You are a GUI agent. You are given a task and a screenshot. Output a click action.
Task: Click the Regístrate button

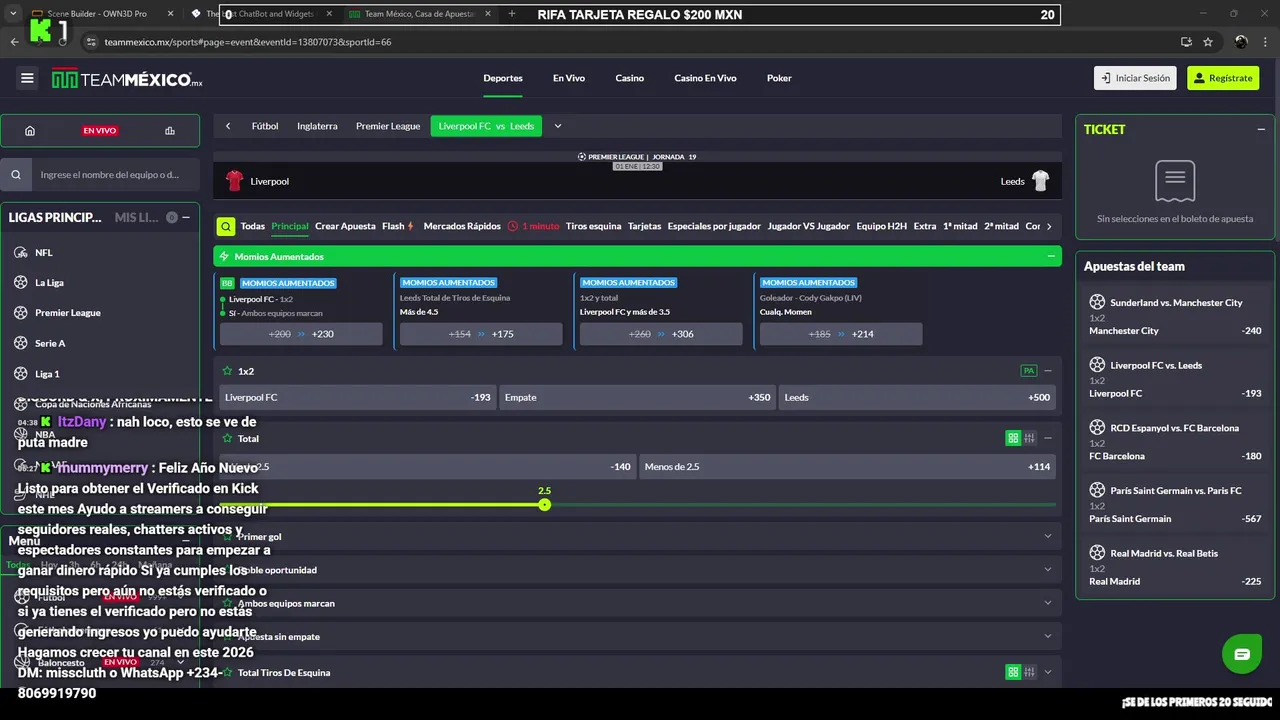click(x=1223, y=78)
